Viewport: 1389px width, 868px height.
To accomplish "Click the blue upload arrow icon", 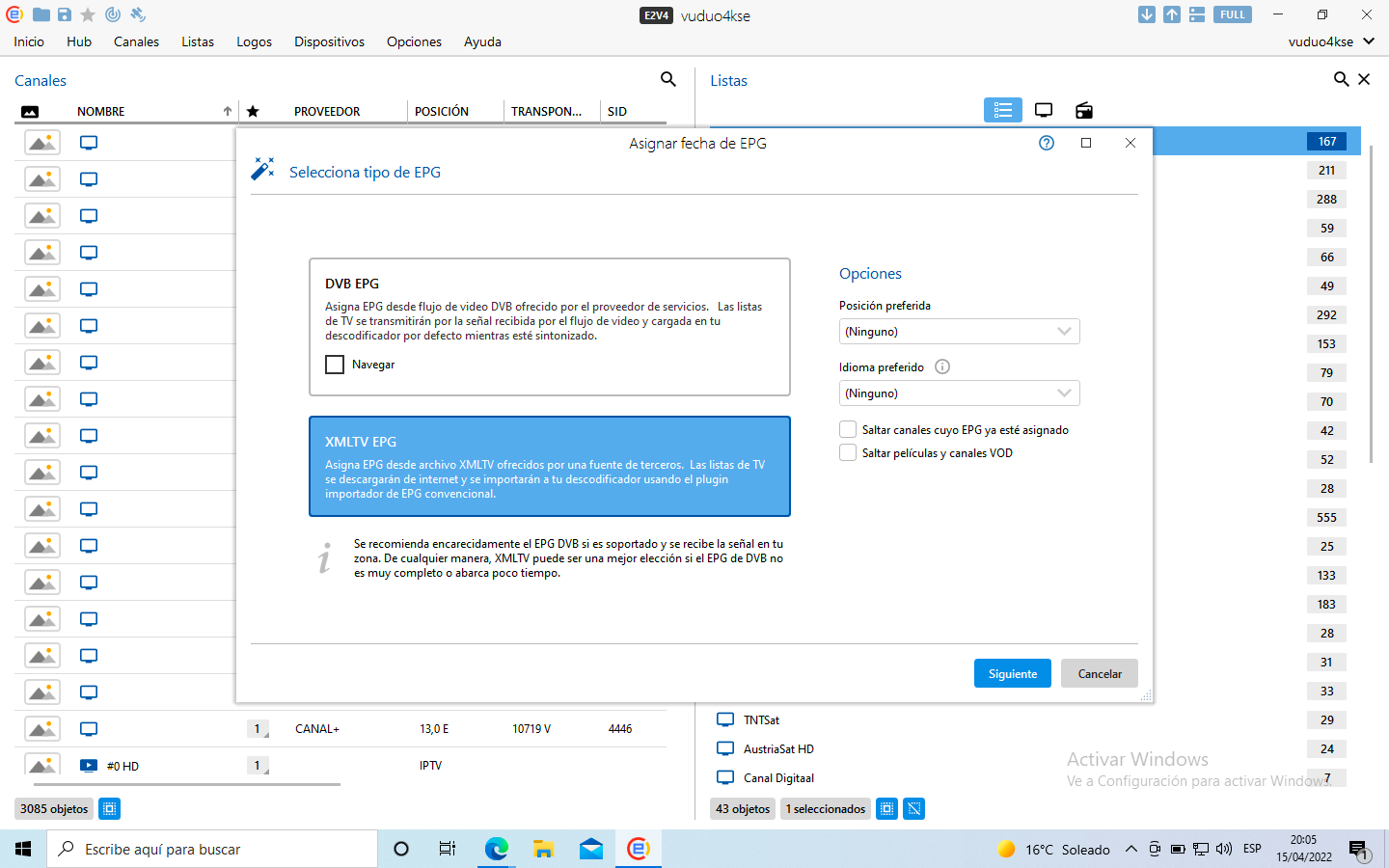I will [x=1171, y=14].
